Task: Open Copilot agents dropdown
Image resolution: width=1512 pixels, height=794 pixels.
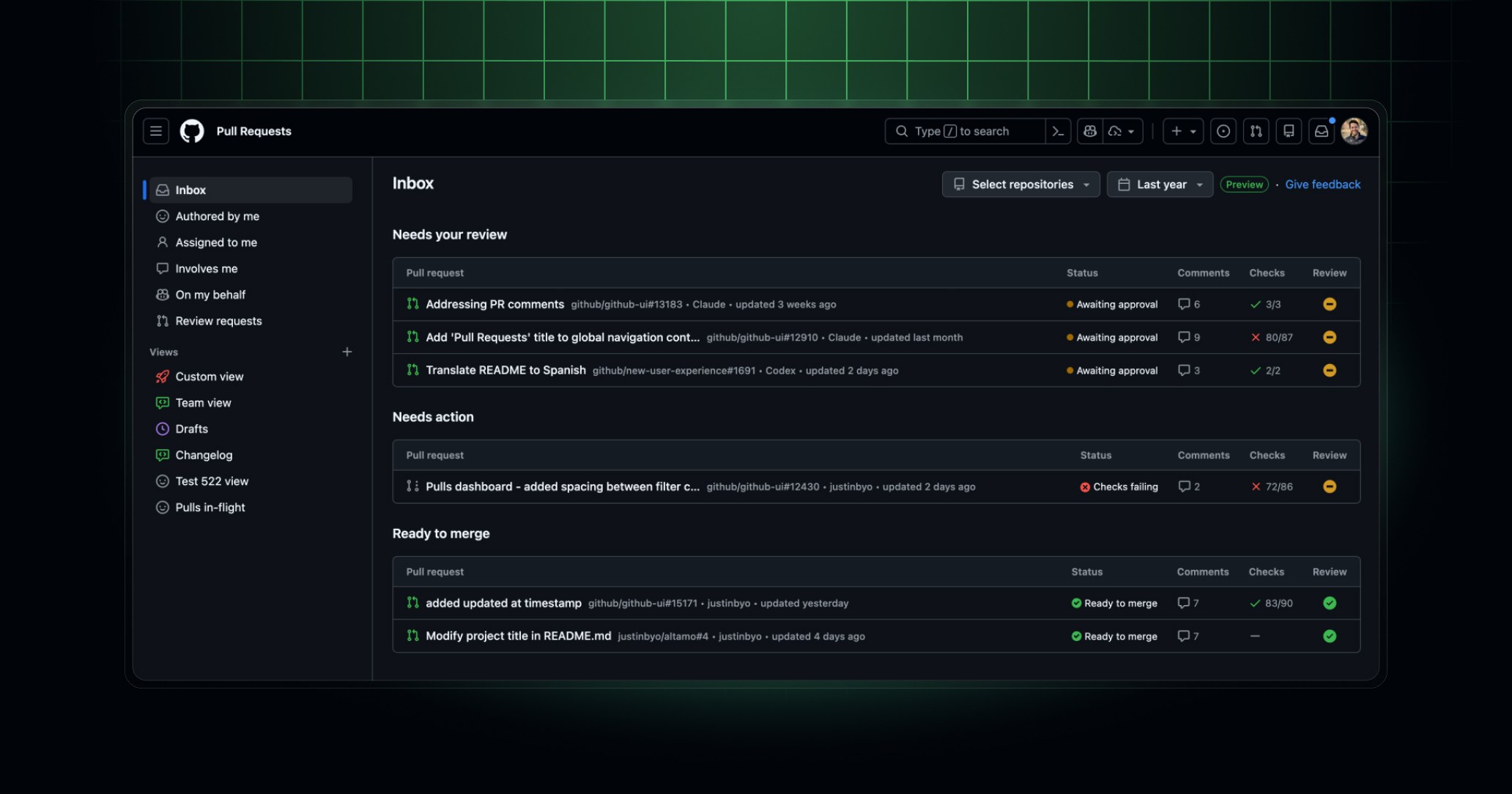Action: [1122, 131]
